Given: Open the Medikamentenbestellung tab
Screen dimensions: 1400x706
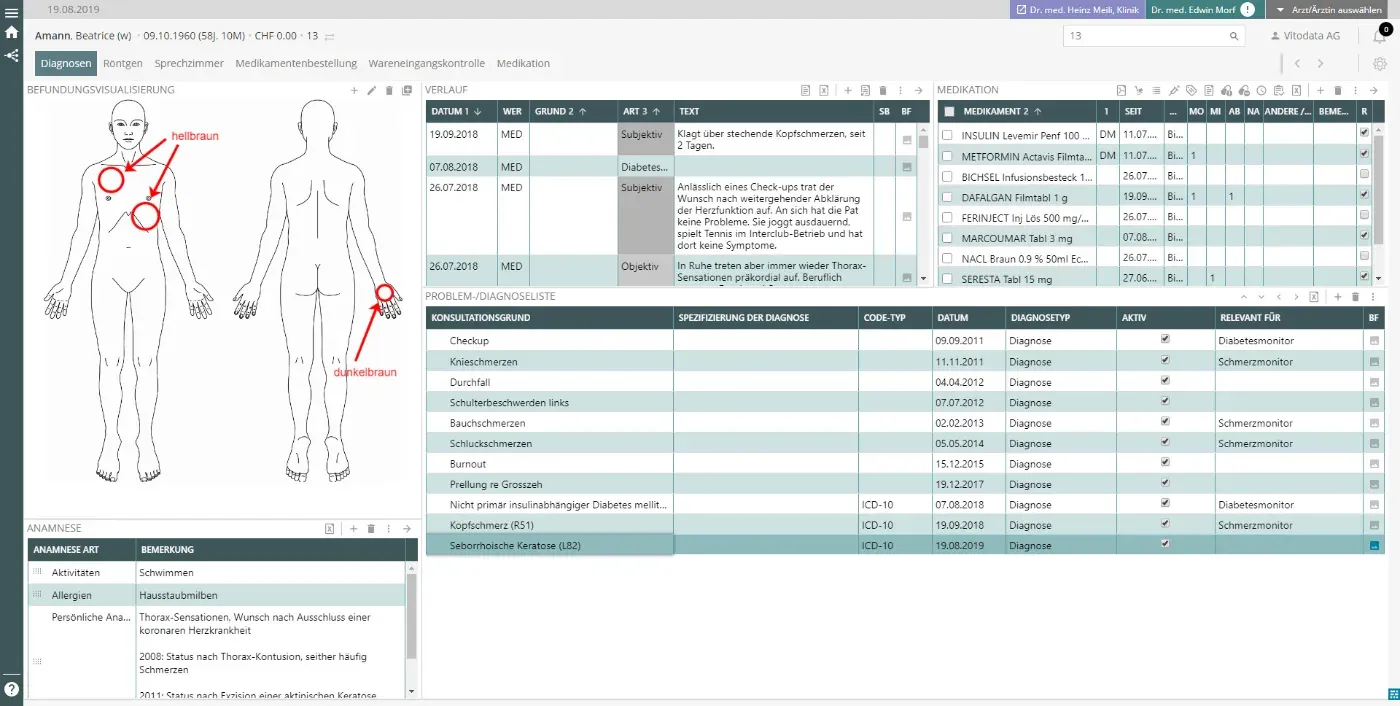Looking at the screenshot, I should [296, 63].
